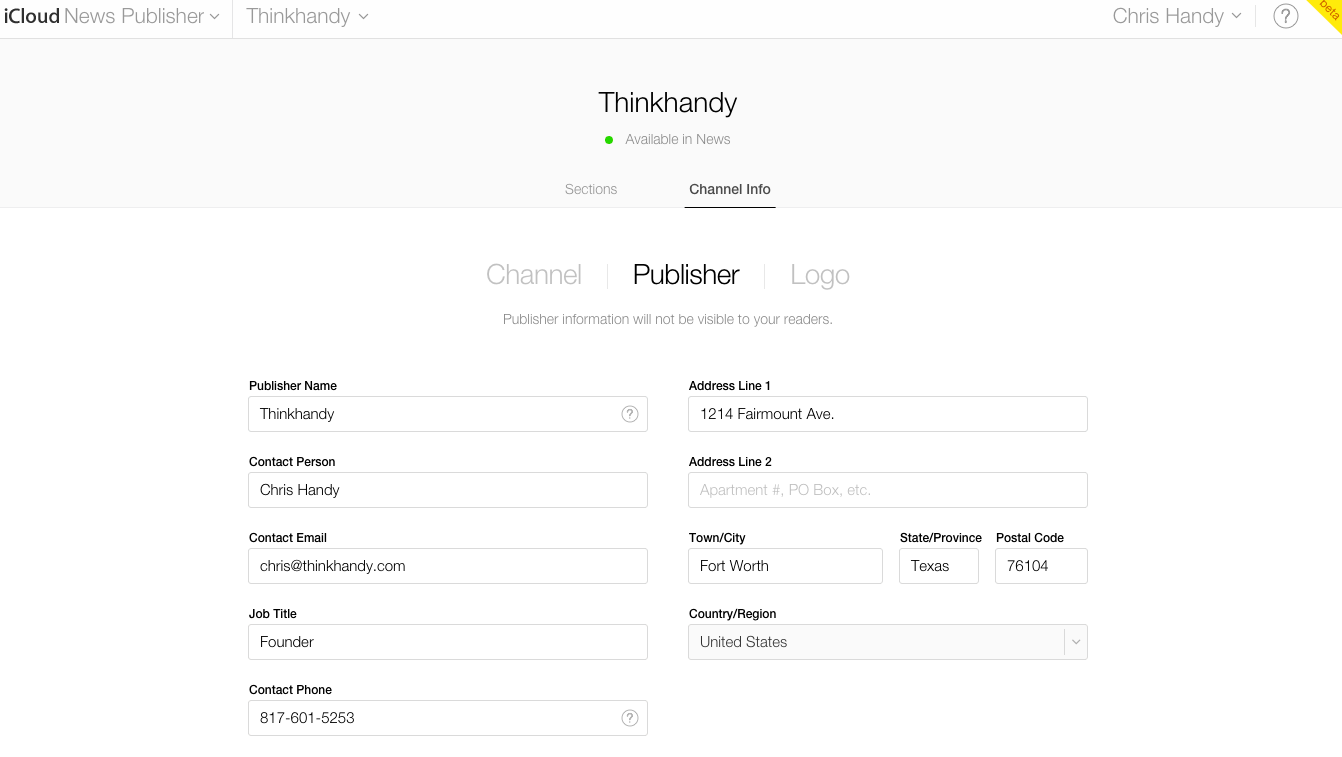
Task: Click the 'Publisher Name' label
Action: [x=293, y=386]
